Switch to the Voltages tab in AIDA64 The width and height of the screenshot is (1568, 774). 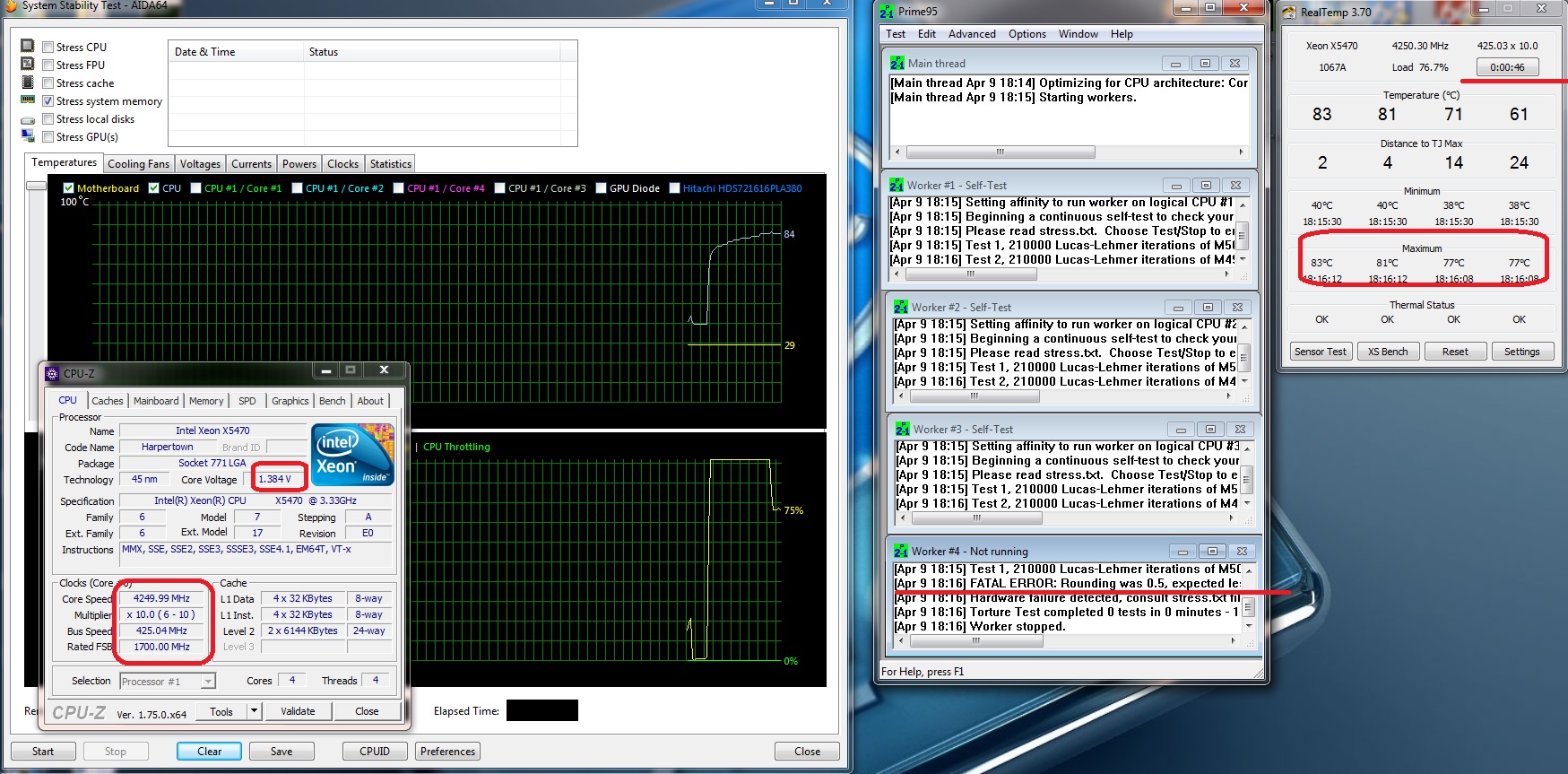pyautogui.click(x=200, y=164)
